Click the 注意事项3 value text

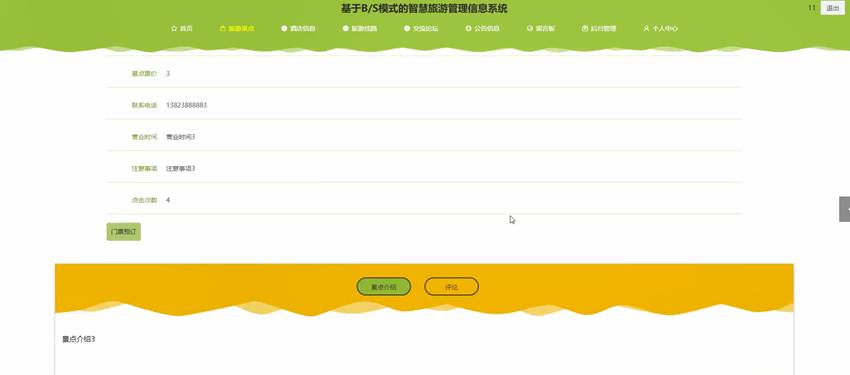click(x=181, y=169)
